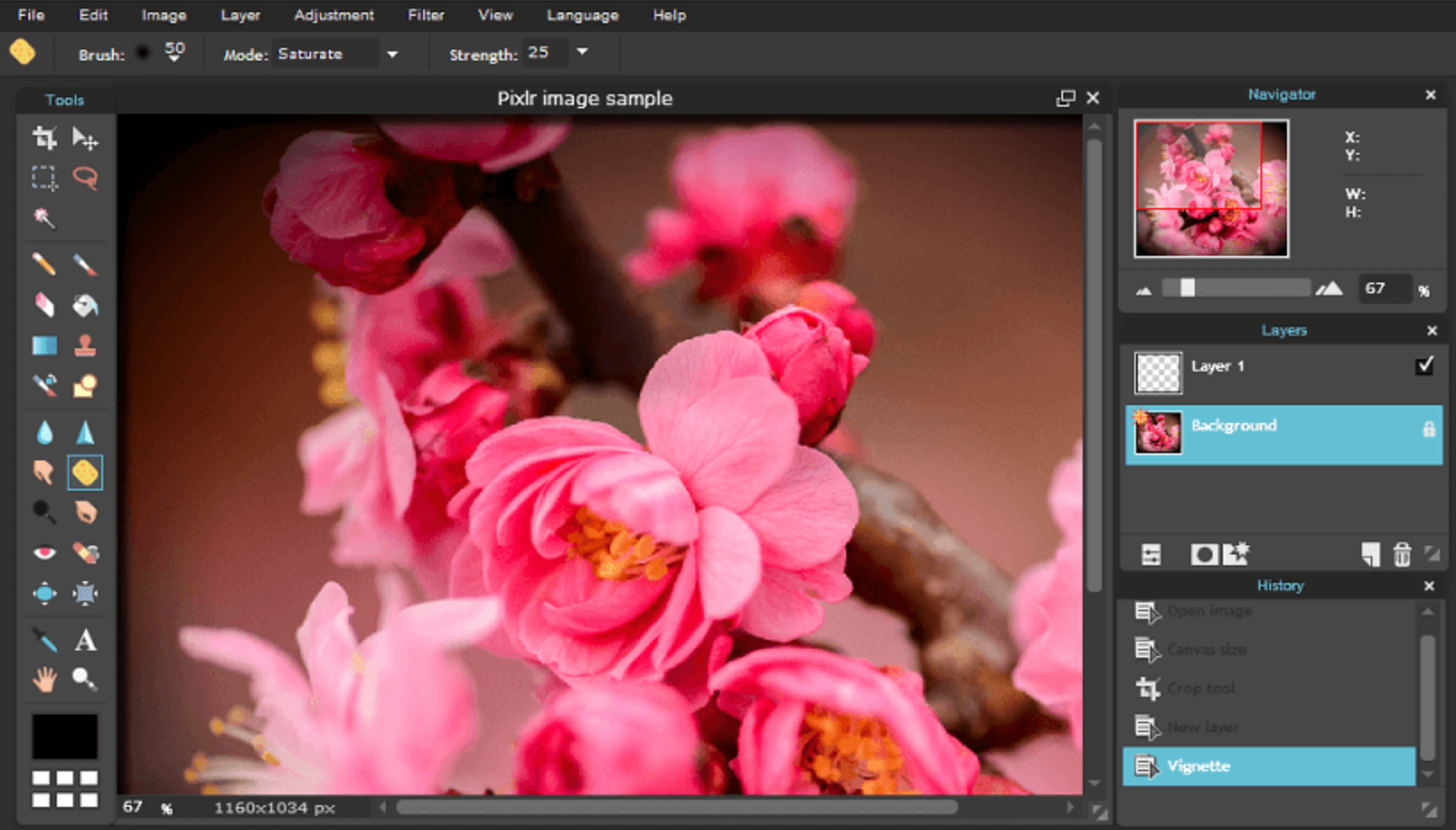Select the Crop tool

click(x=44, y=140)
